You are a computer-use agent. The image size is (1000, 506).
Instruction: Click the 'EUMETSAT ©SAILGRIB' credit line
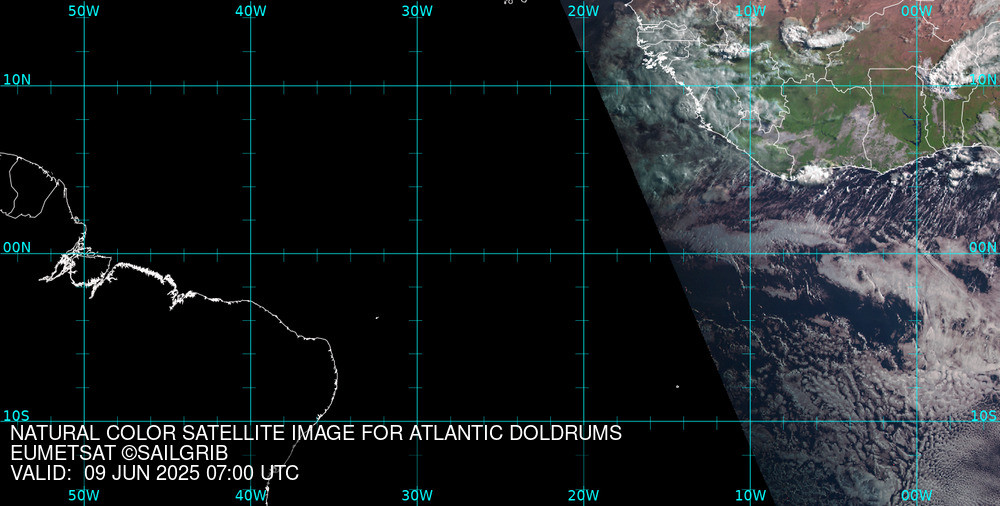pyautogui.click(x=119, y=453)
